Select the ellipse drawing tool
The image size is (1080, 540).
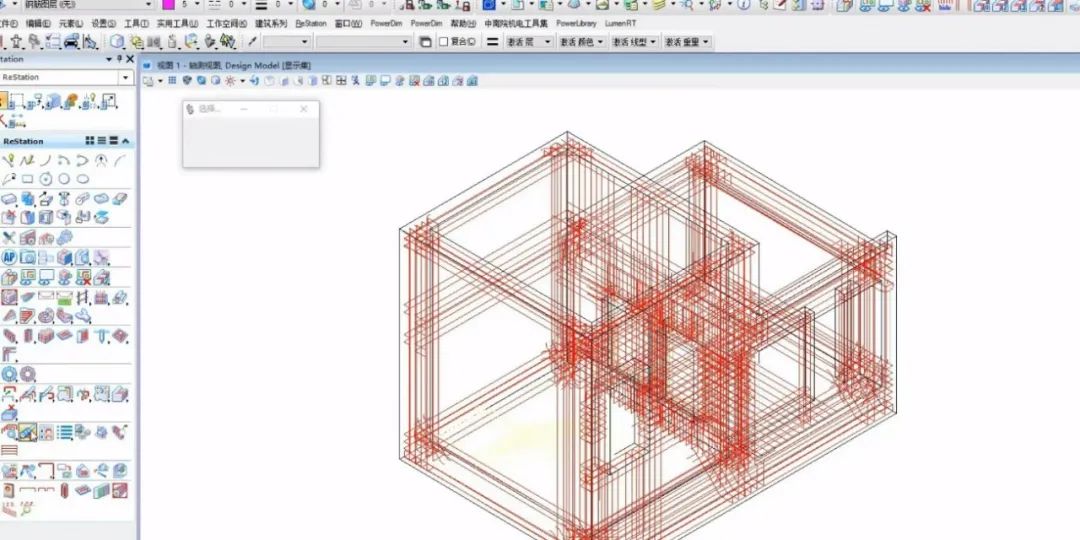pyautogui.click(x=83, y=179)
